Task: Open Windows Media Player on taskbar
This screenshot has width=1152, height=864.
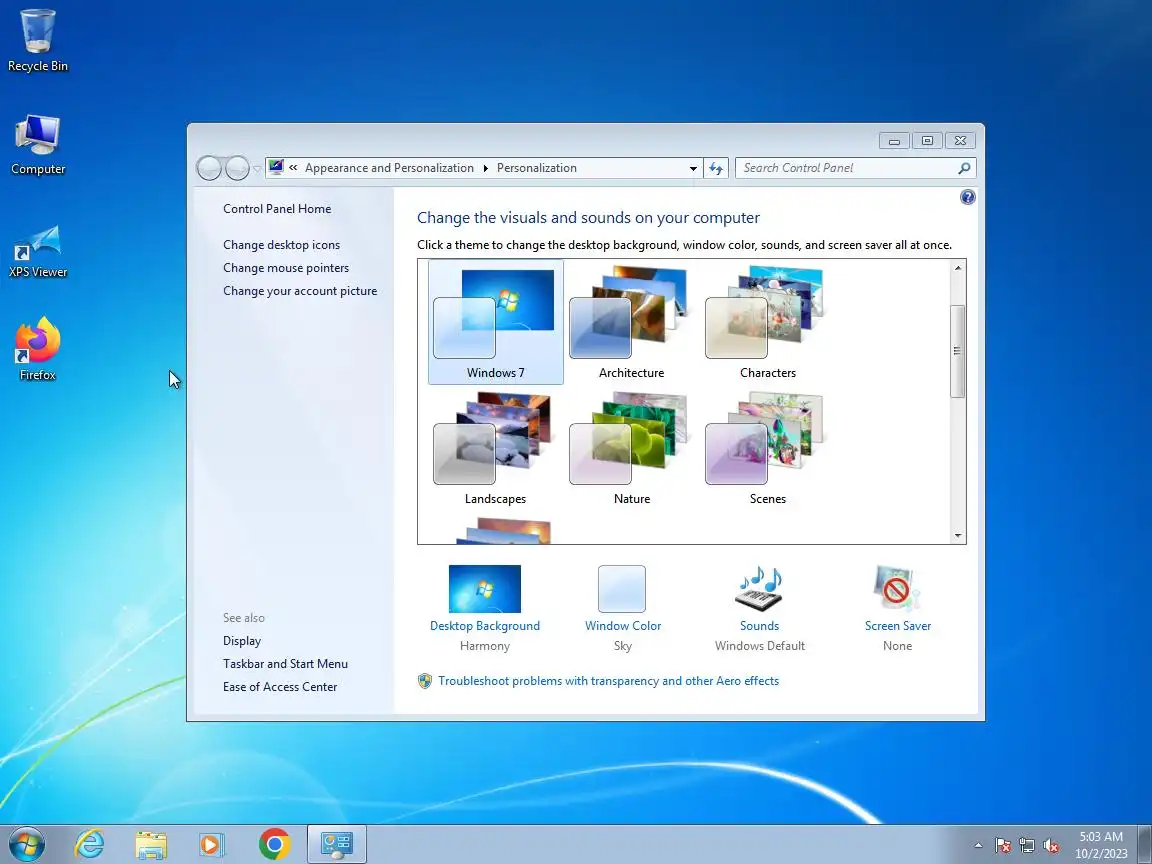Action: click(x=212, y=845)
